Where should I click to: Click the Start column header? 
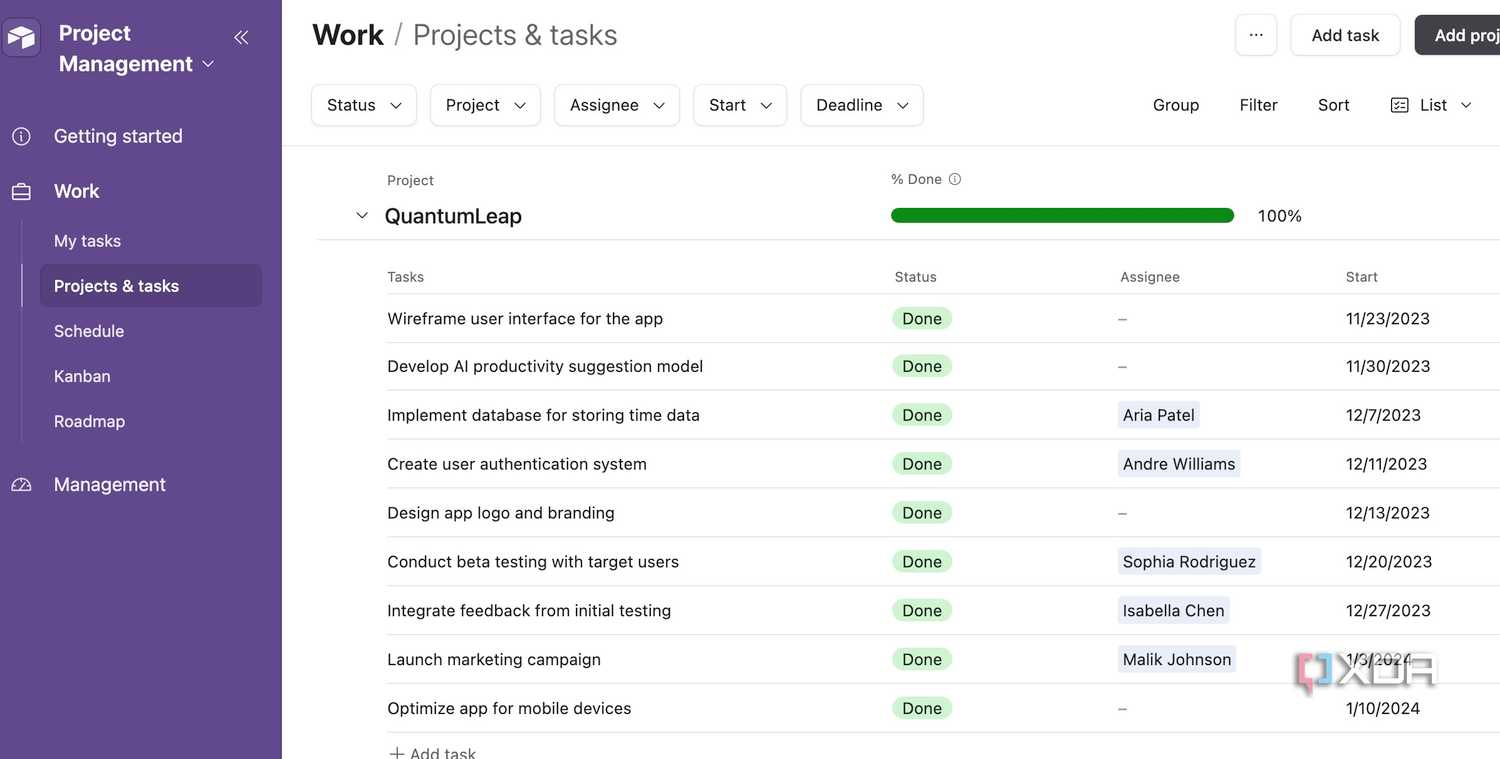click(1362, 277)
